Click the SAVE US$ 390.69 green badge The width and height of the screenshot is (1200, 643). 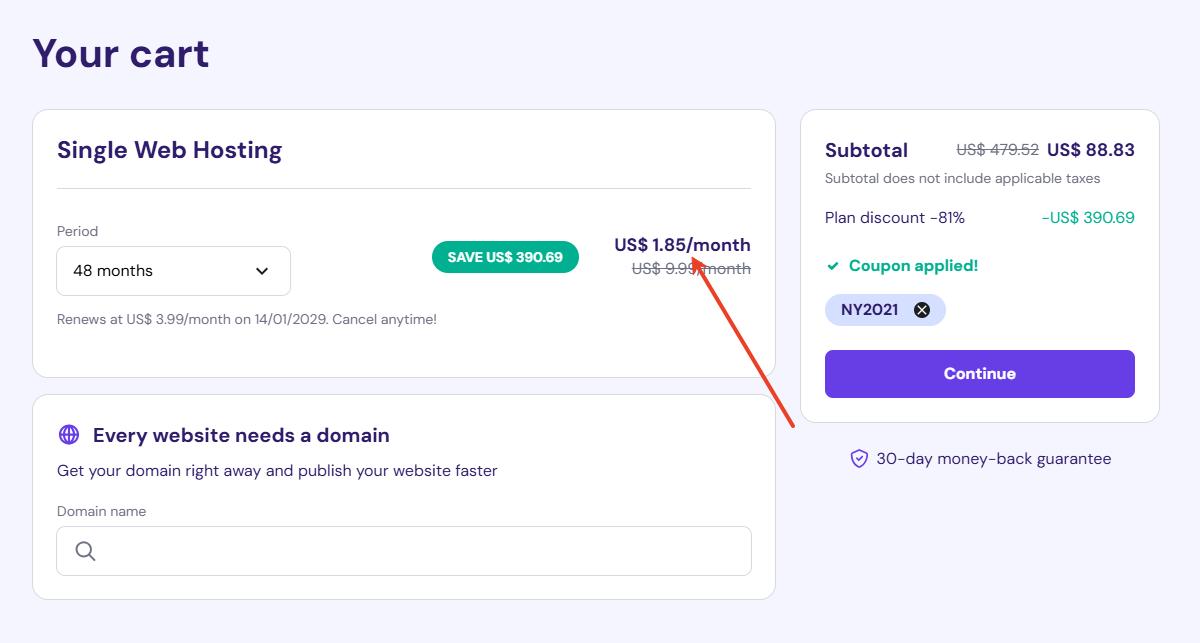pyautogui.click(x=505, y=257)
